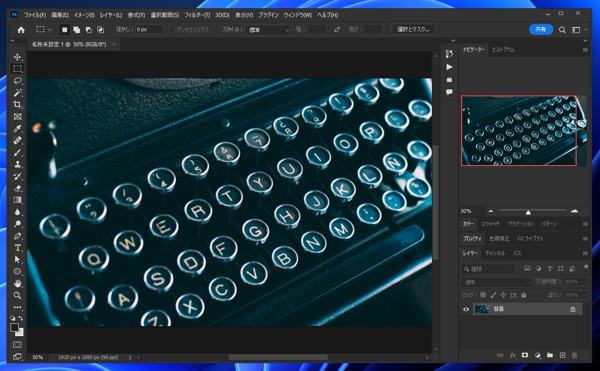
Task: Add a layer mask icon
Action: tap(525, 355)
